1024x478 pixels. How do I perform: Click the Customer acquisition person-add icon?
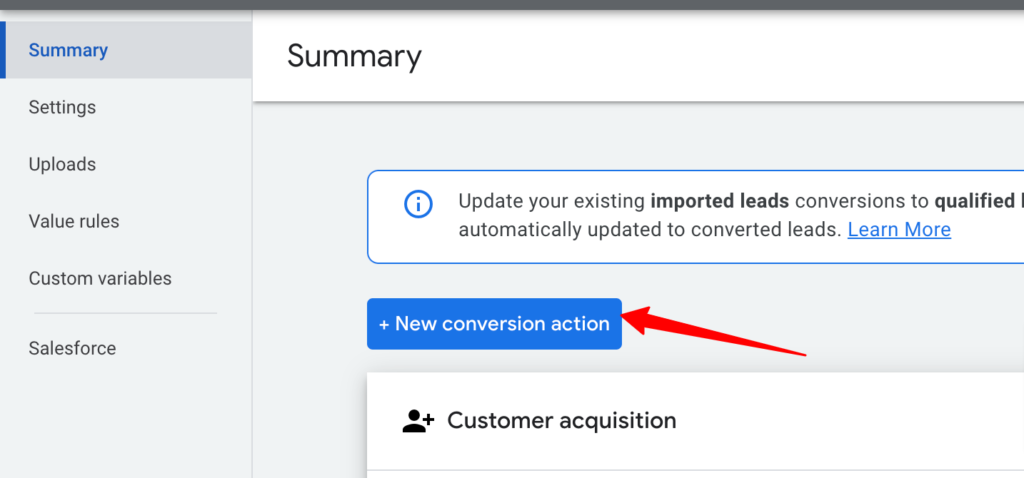(x=417, y=421)
